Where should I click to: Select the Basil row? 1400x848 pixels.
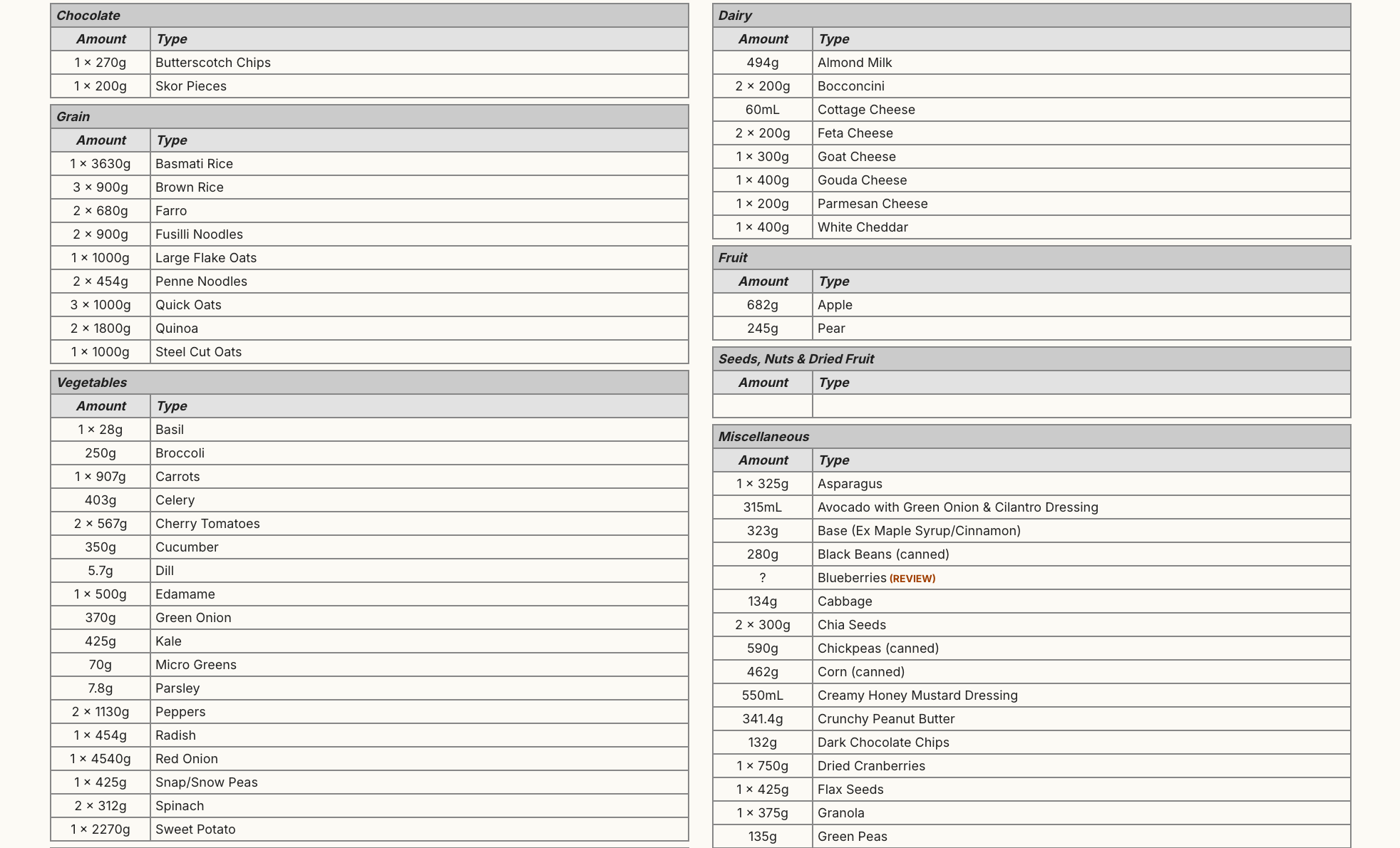pos(369,430)
